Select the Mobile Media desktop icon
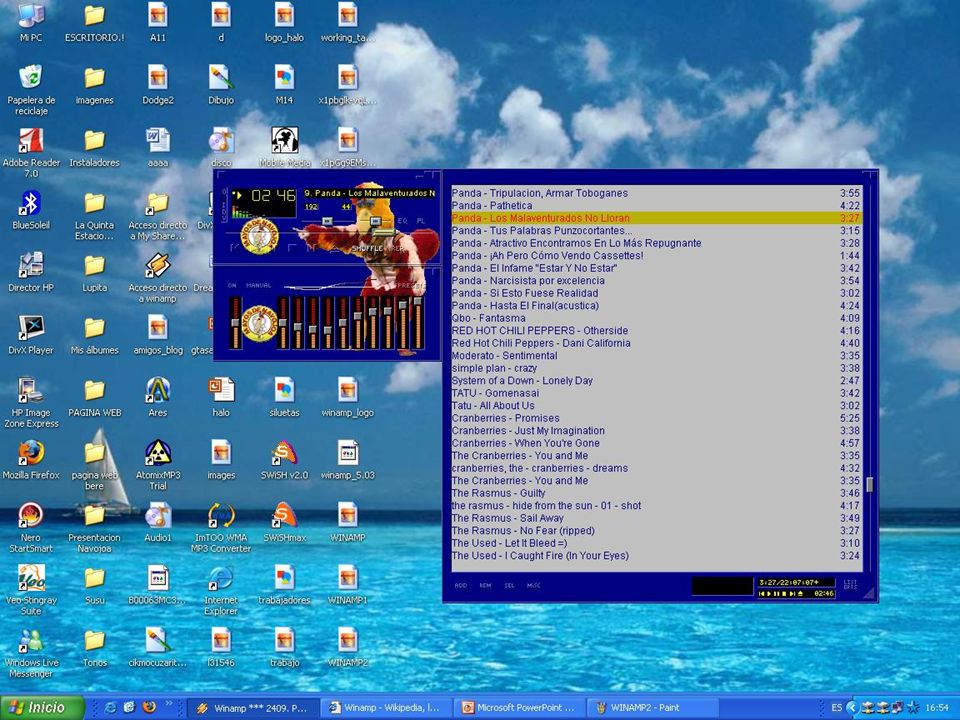960x720 pixels. click(x=284, y=147)
